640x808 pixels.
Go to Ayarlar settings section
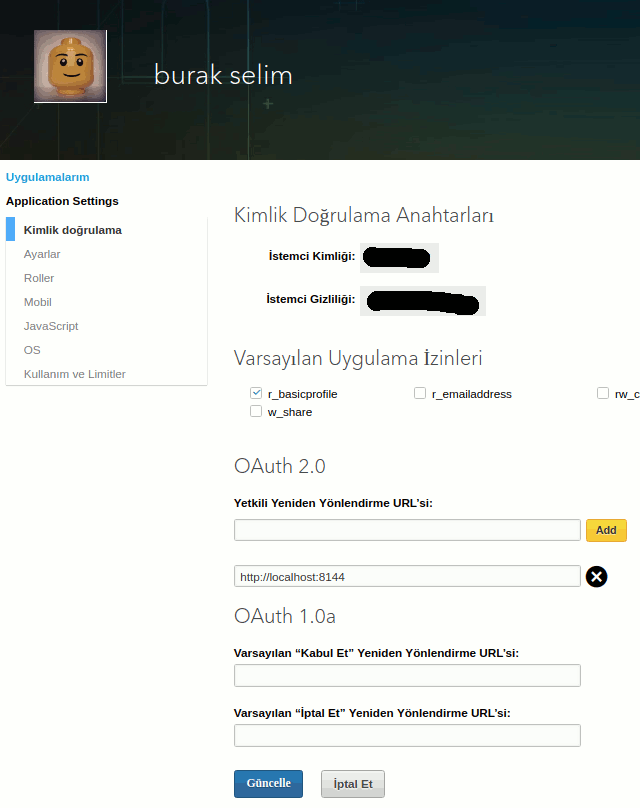[42, 254]
